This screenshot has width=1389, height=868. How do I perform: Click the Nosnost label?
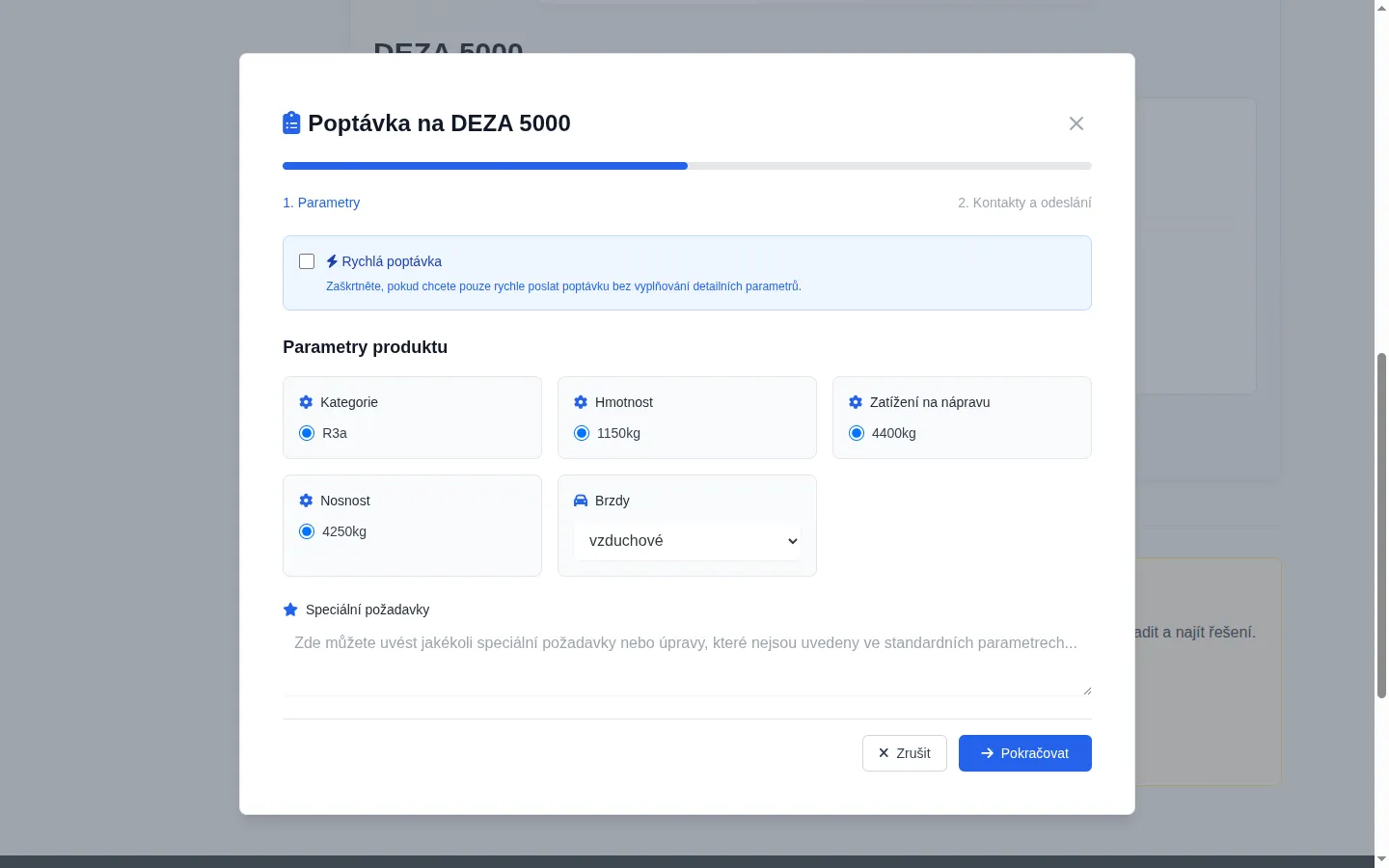tap(345, 501)
